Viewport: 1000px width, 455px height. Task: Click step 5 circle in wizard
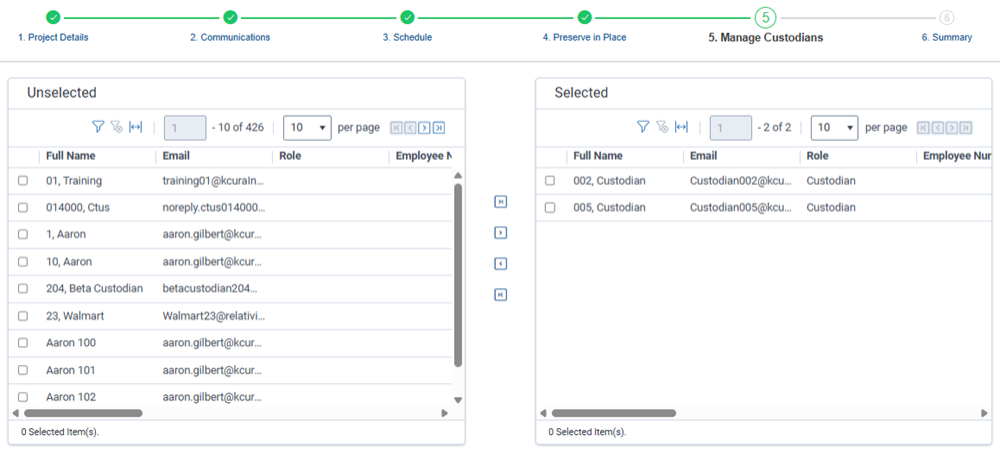(x=765, y=17)
